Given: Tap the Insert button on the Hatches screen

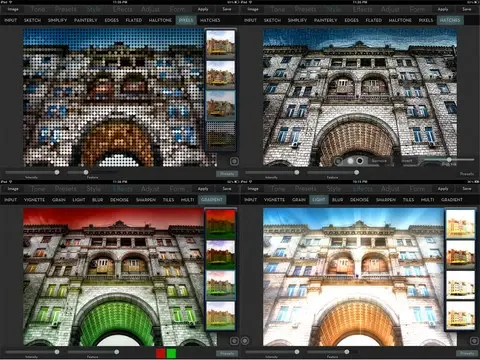Looking at the screenshot, I should tap(407, 161).
